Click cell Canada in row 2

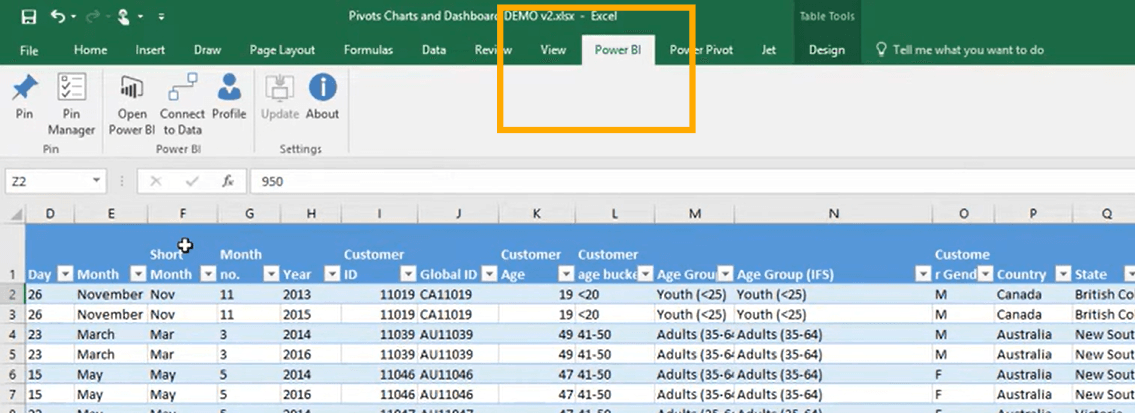(1034, 294)
